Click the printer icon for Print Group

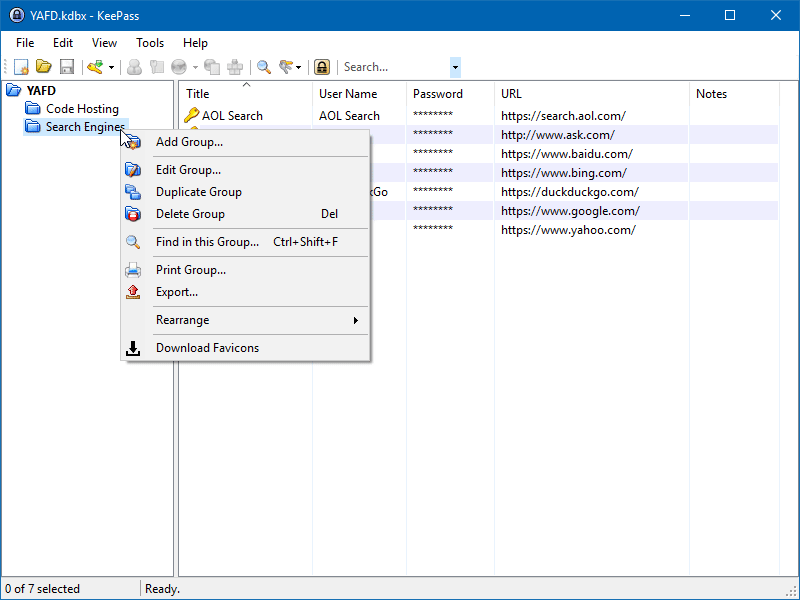(x=133, y=269)
